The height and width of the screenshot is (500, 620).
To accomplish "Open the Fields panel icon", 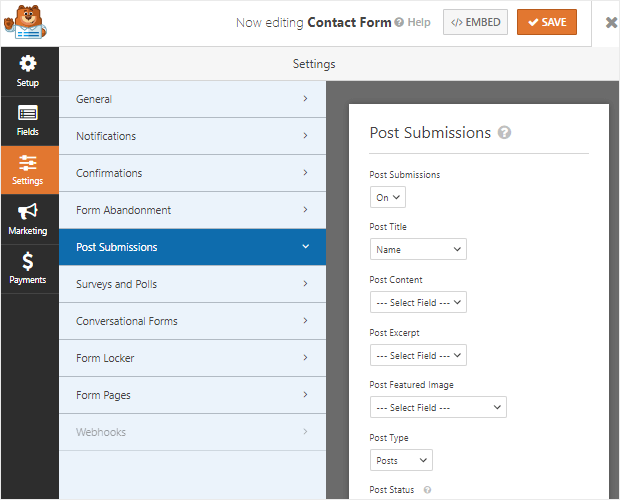I will click(x=28, y=121).
